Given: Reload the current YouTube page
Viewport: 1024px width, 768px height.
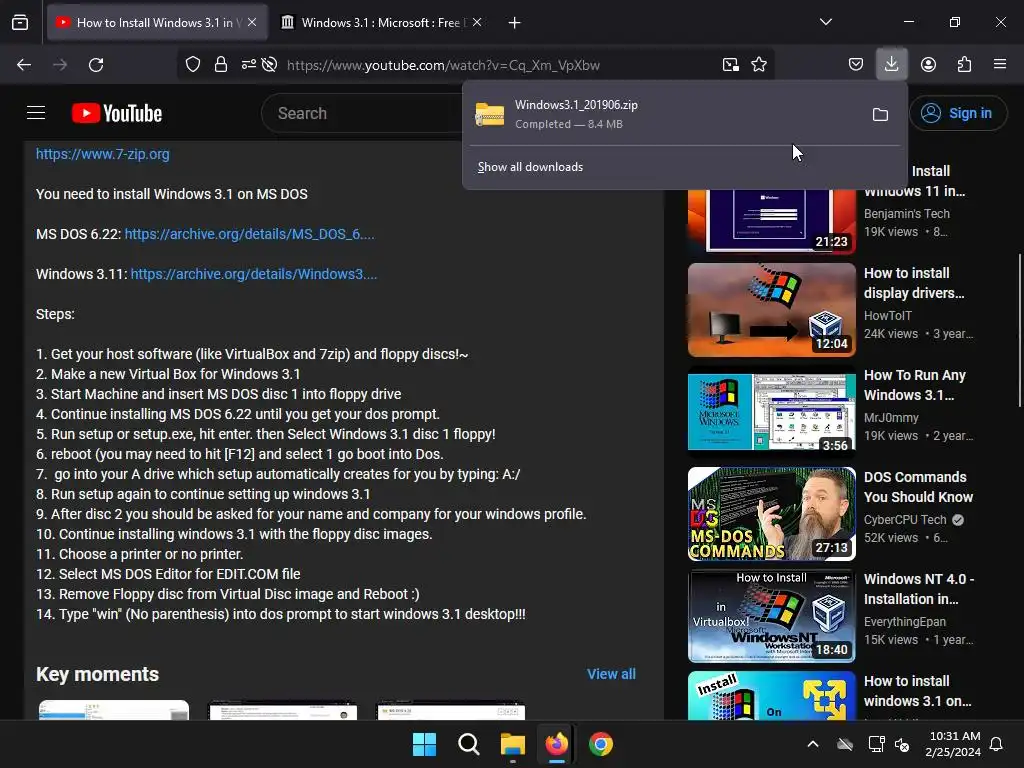Looking at the screenshot, I should coord(96,65).
